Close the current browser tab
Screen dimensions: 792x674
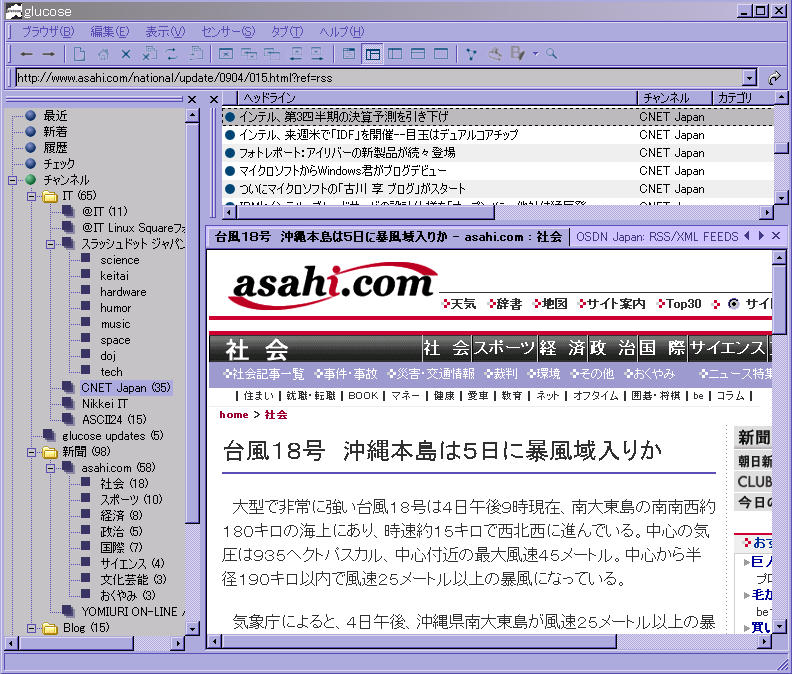(776, 236)
